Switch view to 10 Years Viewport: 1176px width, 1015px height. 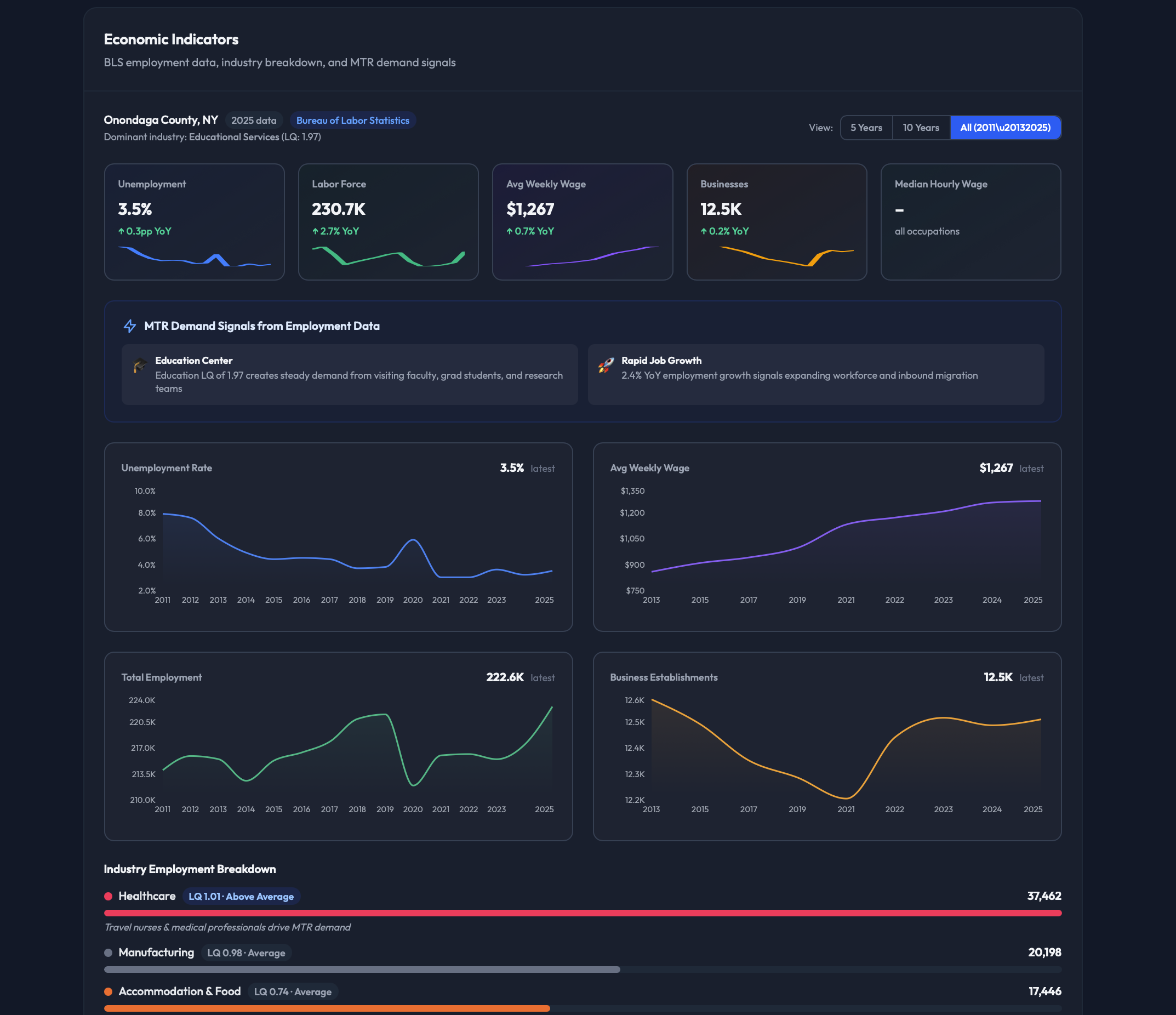coord(921,128)
